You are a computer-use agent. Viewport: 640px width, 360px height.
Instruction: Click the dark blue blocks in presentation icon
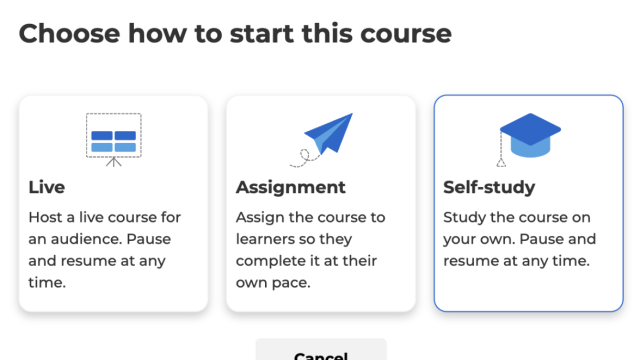pos(113,136)
